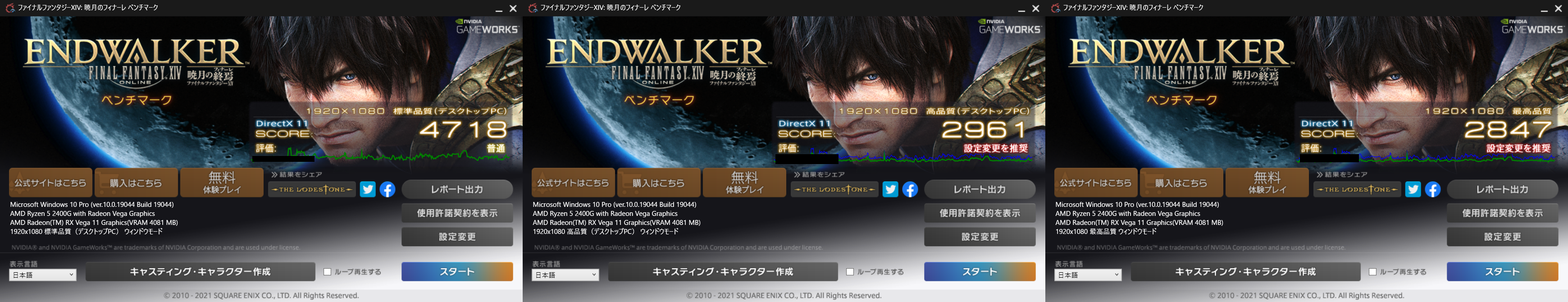Open 表示言語 dropdown in the 4718-score window
Screen dimensions: 1568x302
(x=43, y=275)
